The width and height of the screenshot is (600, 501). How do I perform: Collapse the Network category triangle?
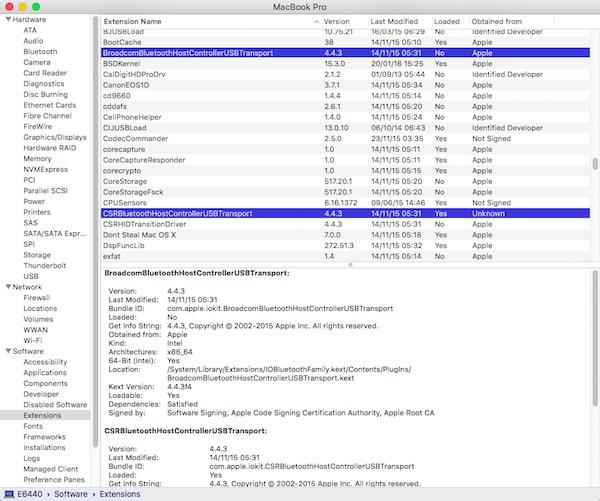pos(7,287)
